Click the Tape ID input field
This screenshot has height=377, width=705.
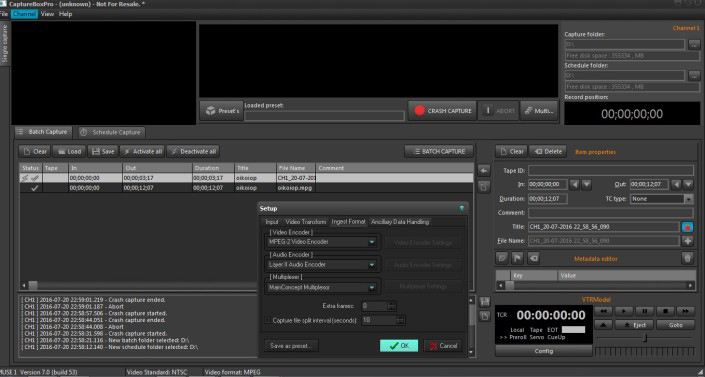pos(611,171)
